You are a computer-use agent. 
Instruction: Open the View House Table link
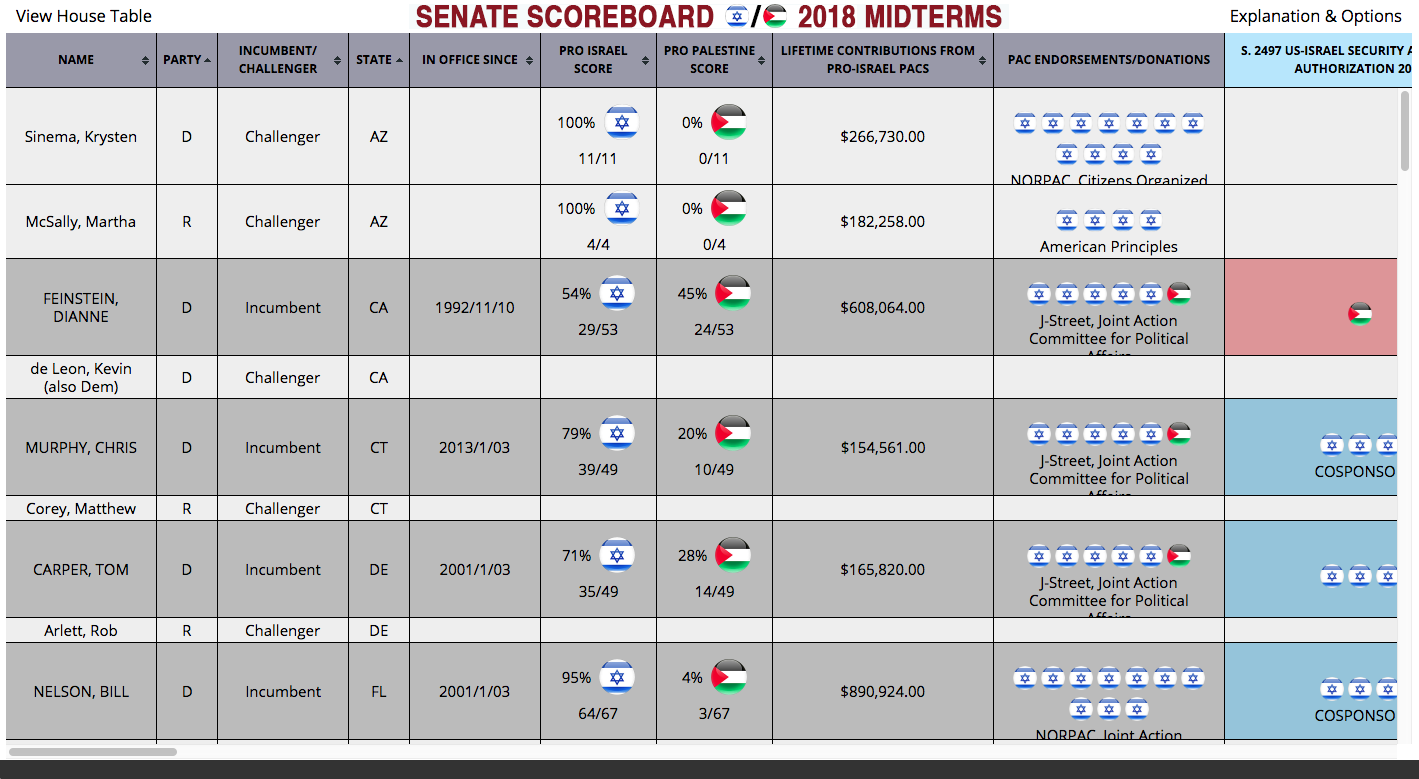(x=84, y=16)
